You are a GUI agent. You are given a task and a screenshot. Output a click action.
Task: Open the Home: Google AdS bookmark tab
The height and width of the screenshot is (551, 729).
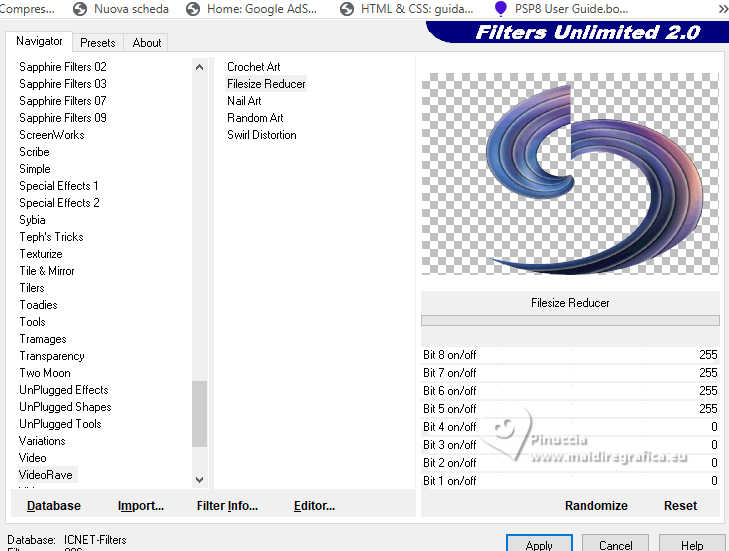pos(252,8)
